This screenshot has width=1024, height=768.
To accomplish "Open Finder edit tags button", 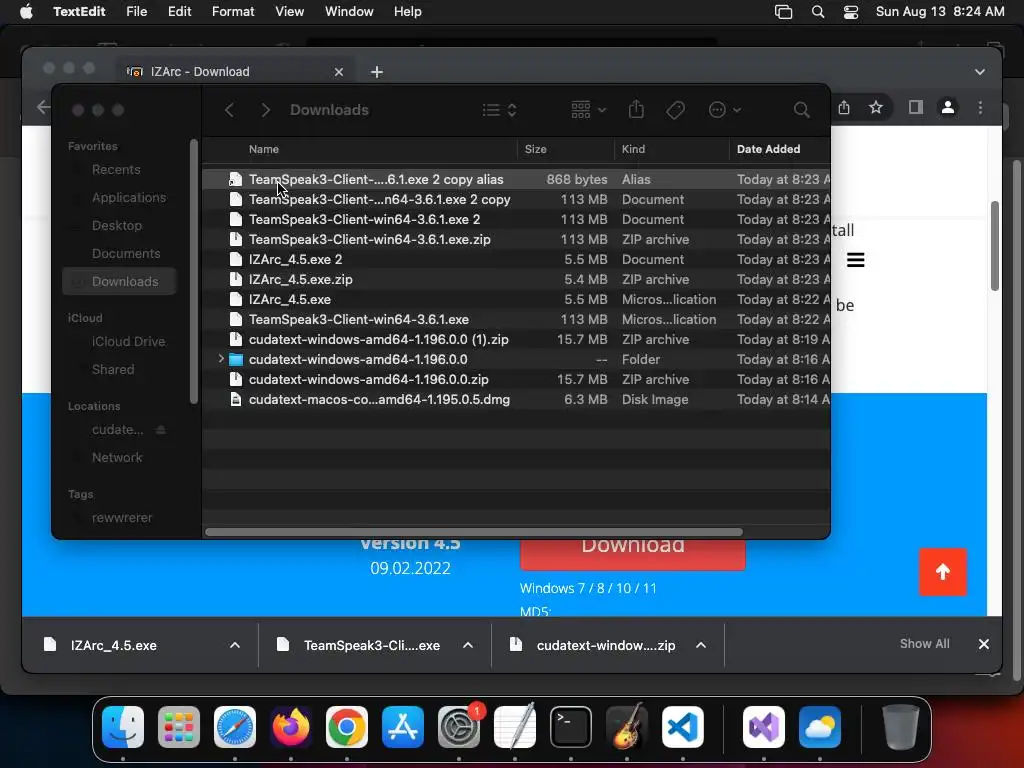I will (675, 110).
